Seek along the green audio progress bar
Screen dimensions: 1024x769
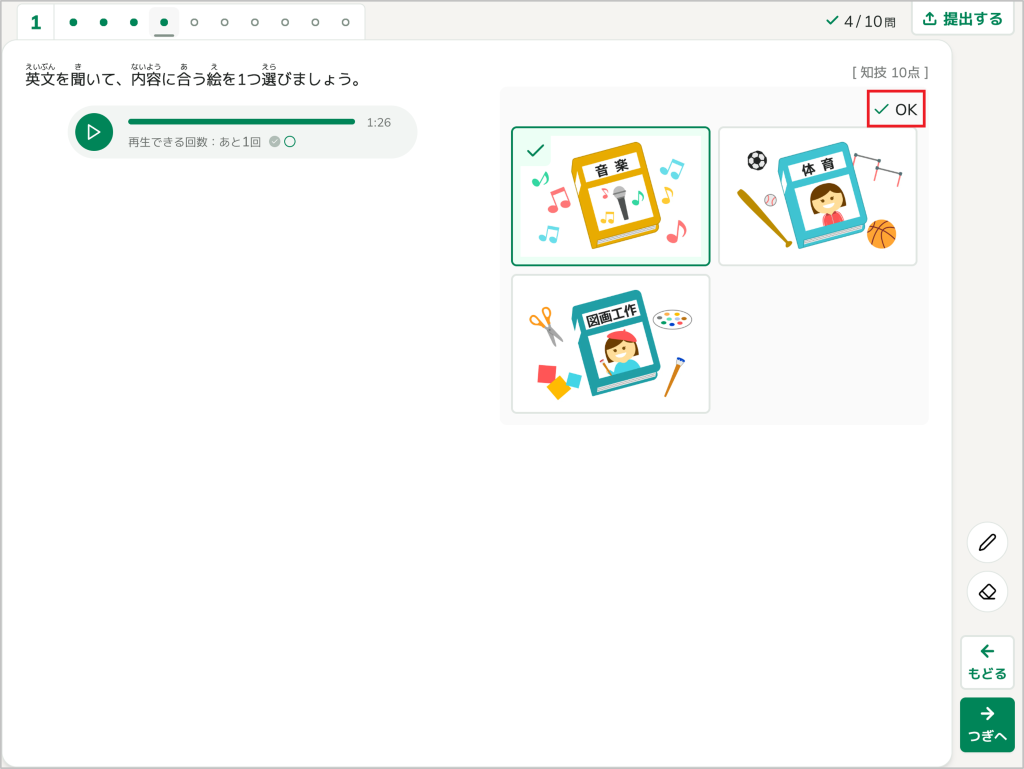[x=242, y=121]
